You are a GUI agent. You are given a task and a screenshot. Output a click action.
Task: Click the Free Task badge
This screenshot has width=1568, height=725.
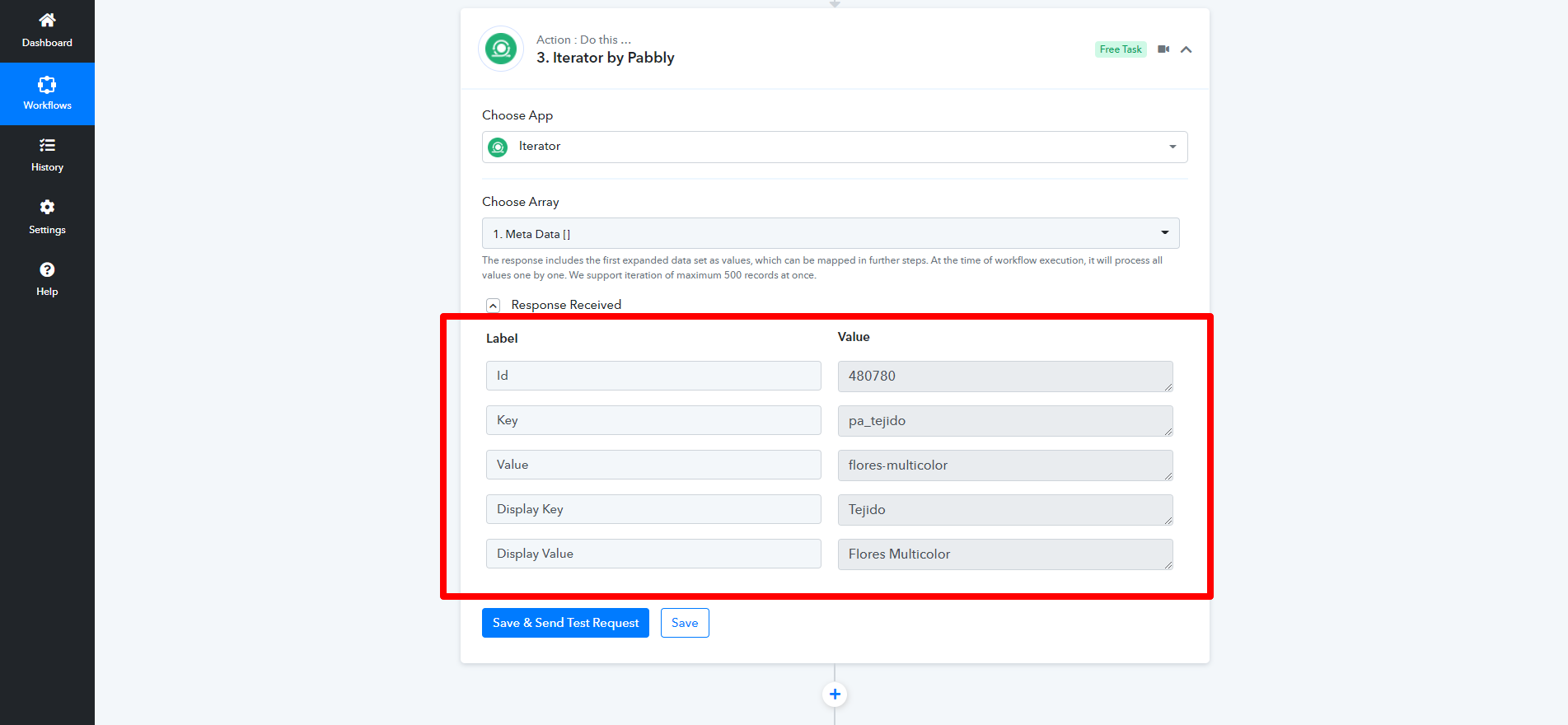point(1121,49)
